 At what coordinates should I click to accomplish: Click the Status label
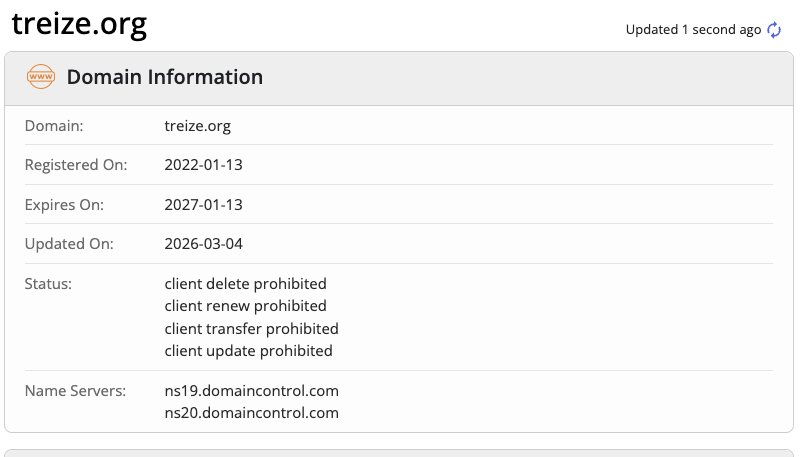(x=48, y=284)
